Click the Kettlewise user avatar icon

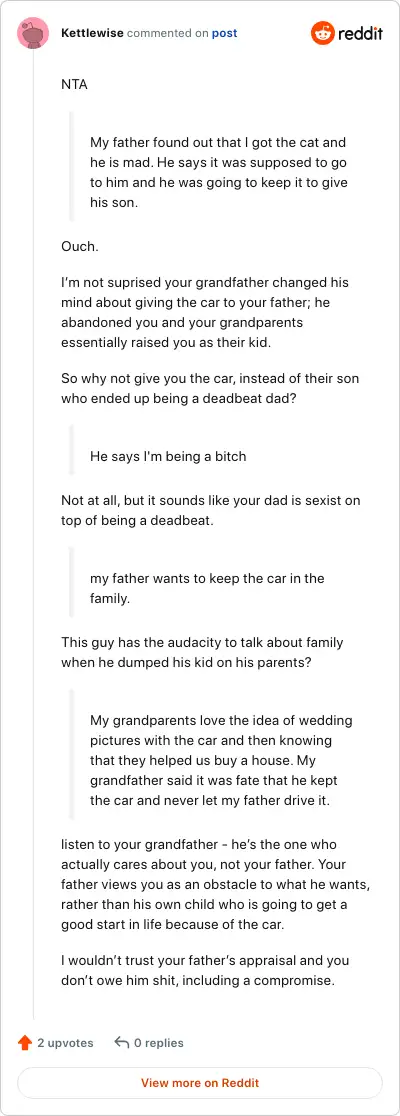click(33, 33)
